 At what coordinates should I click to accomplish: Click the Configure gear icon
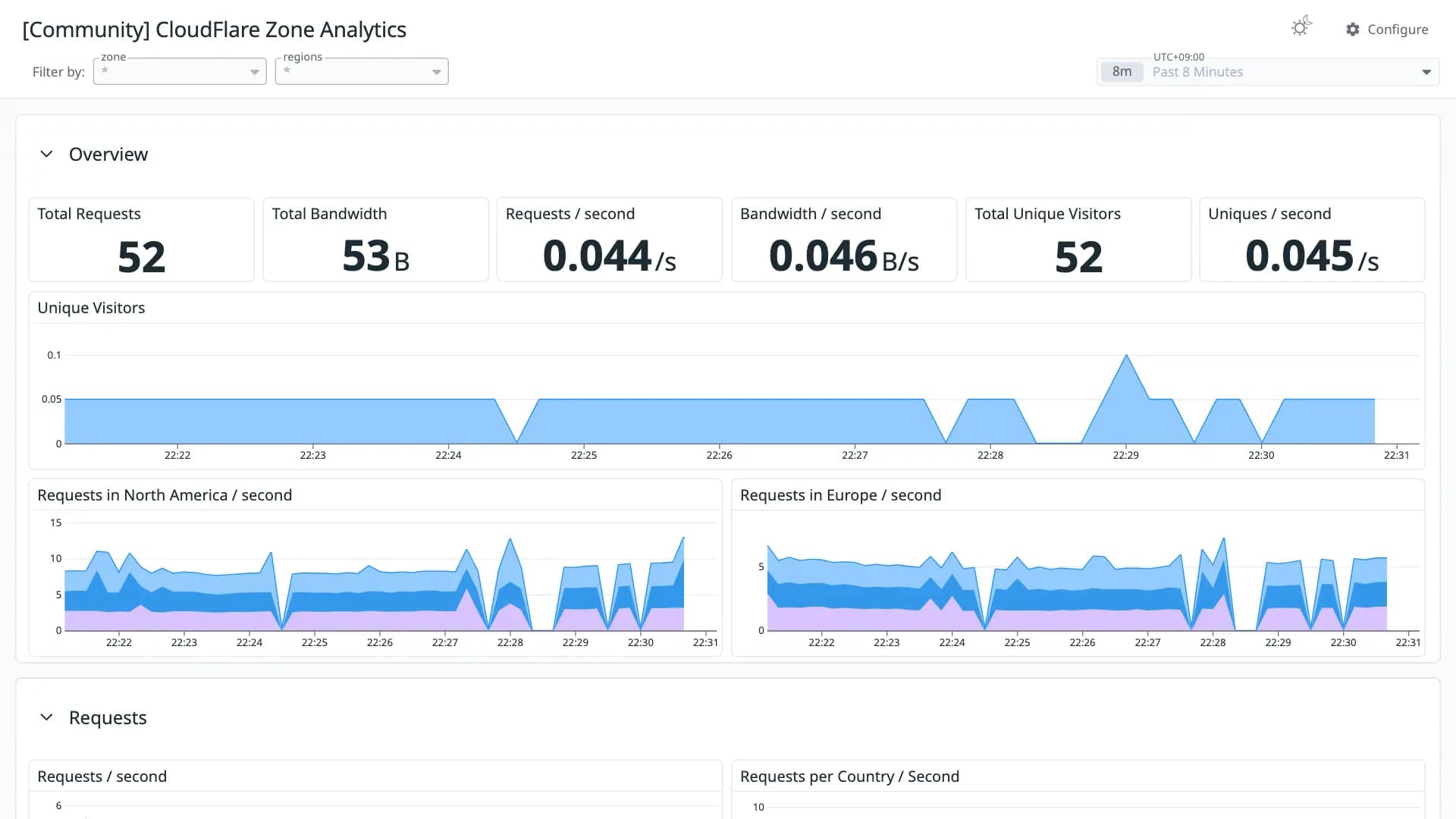pos(1353,30)
